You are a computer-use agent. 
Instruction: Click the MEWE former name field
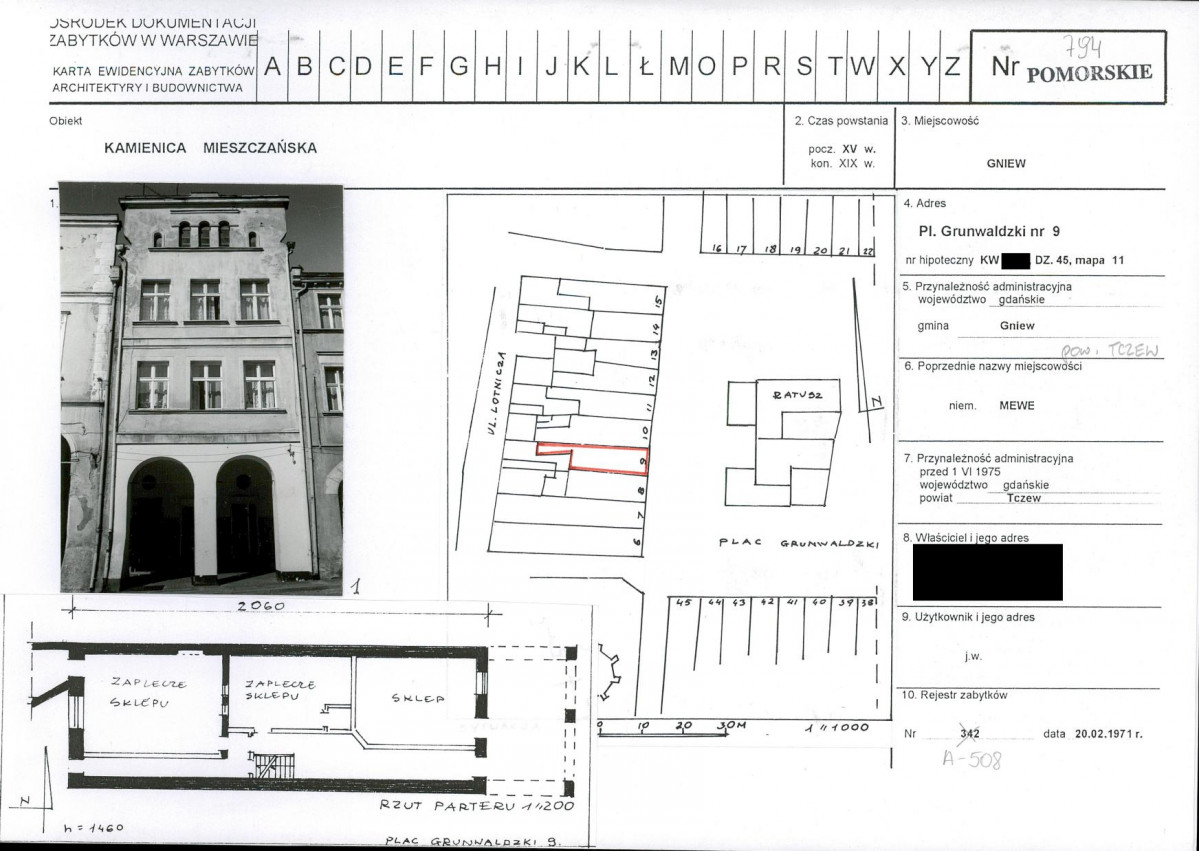point(1016,406)
